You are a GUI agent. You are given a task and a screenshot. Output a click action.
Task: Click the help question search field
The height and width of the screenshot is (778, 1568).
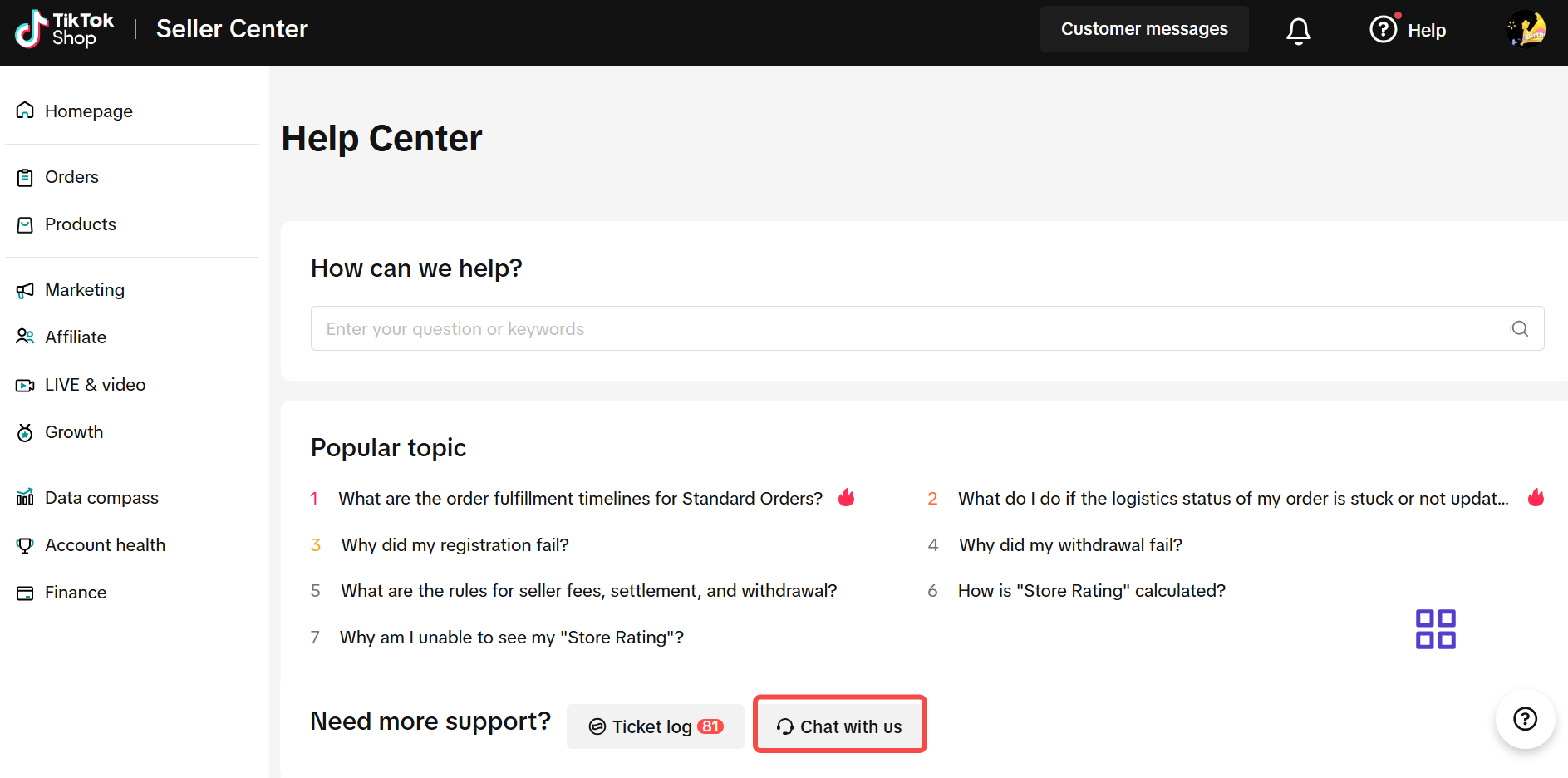tap(906, 328)
